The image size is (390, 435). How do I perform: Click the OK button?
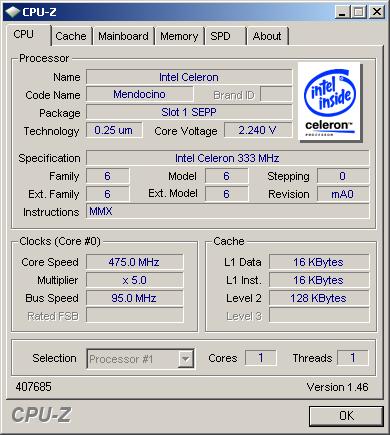coord(346,416)
